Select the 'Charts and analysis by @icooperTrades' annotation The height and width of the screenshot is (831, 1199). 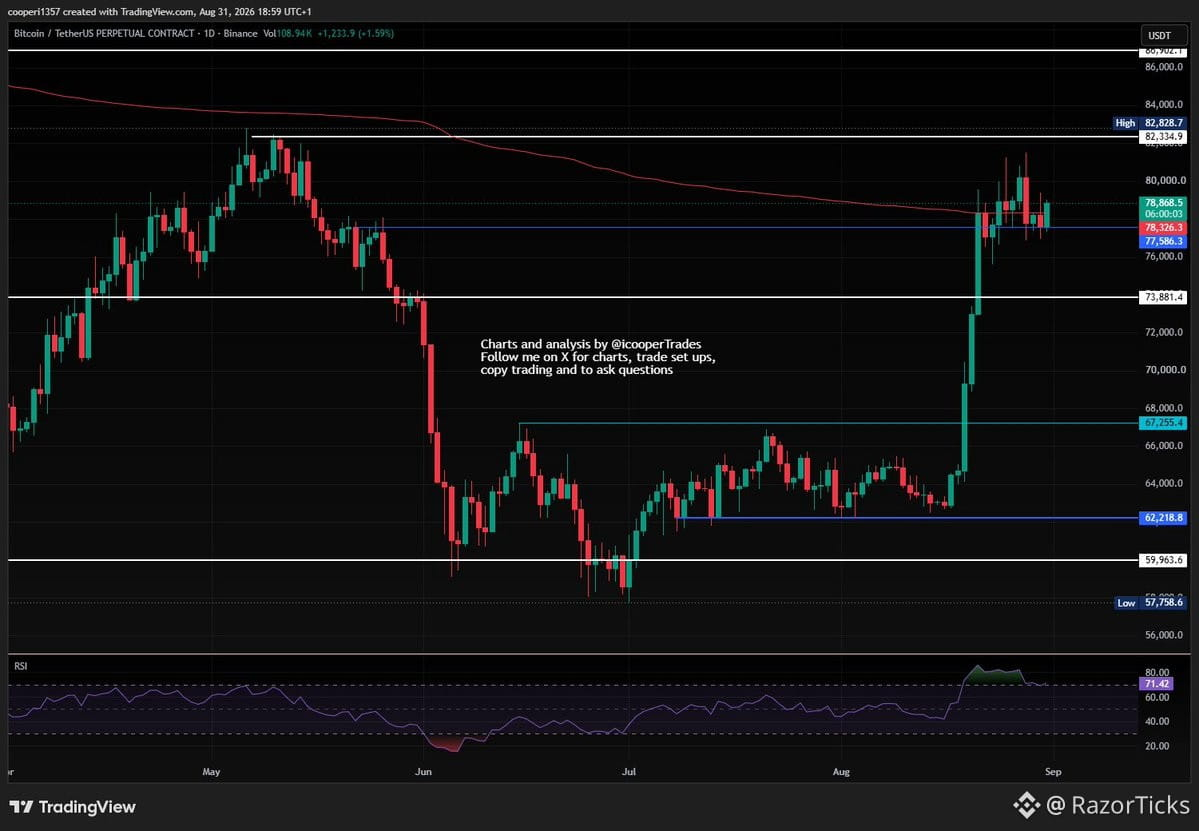pos(590,344)
